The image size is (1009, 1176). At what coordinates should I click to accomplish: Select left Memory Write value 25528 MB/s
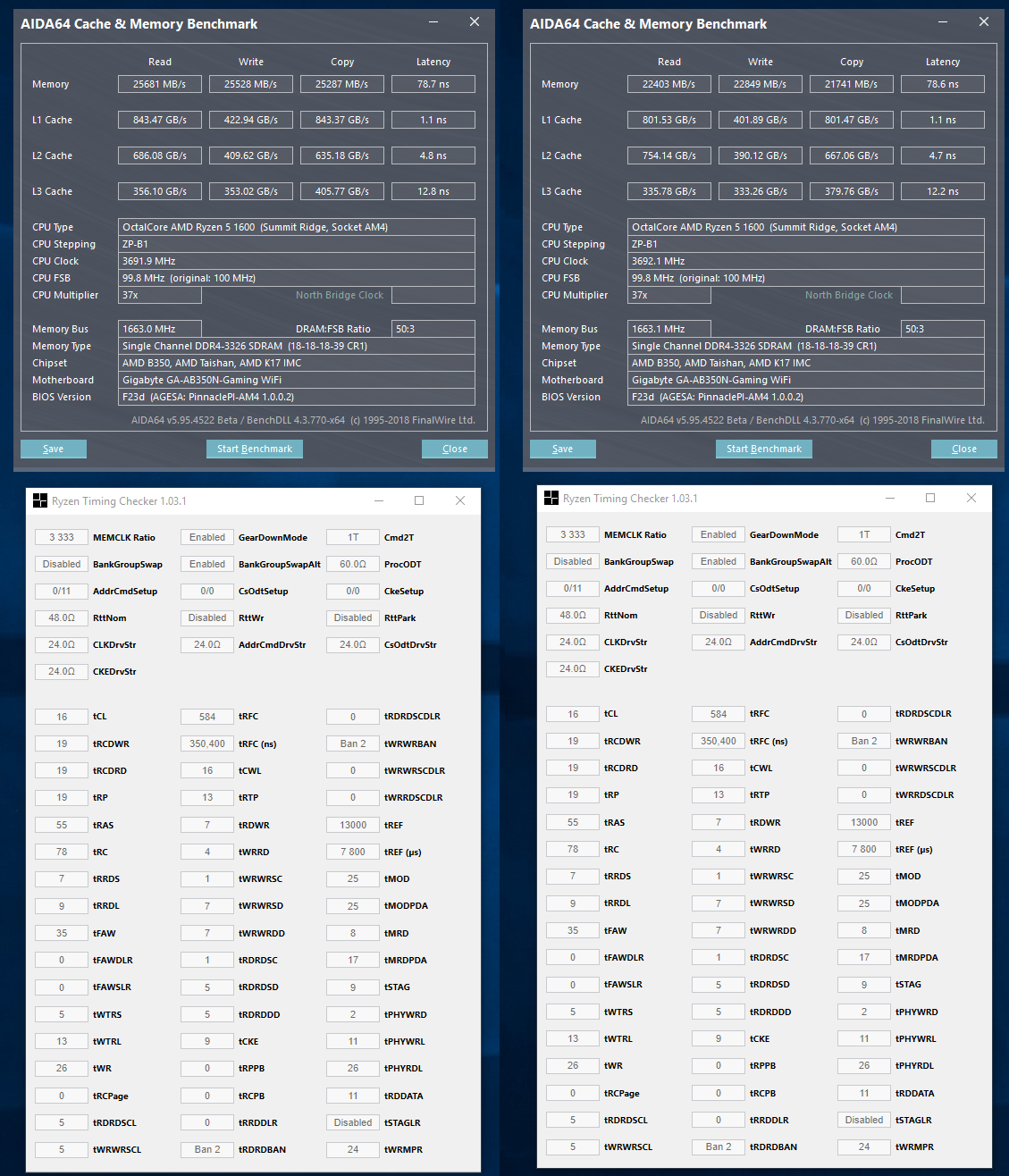coord(251,84)
